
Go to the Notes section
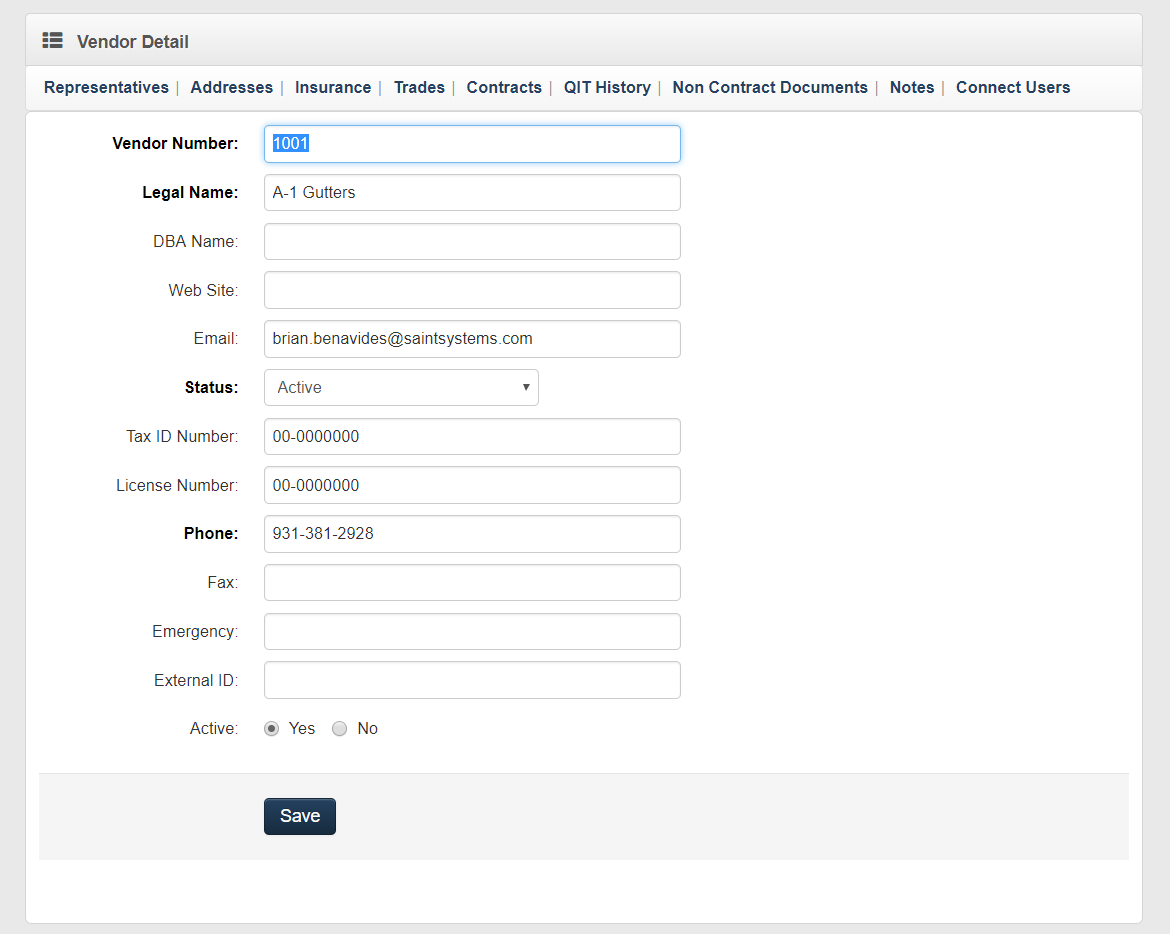click(x=911, y=87)
